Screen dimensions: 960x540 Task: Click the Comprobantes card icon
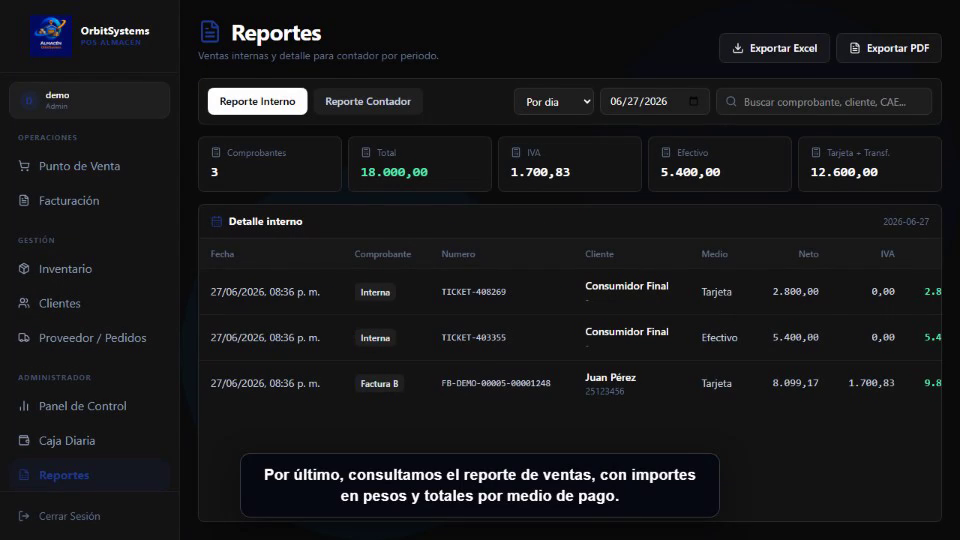click(216, 152)
